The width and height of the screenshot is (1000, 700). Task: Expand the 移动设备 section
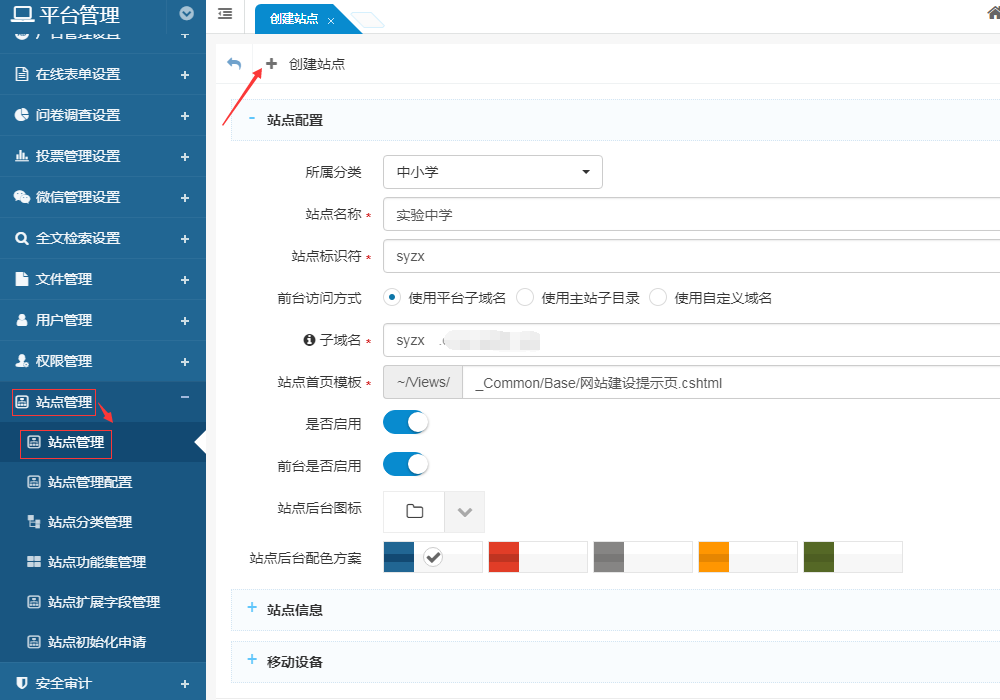pyautogui.click(x=294, y=661)
